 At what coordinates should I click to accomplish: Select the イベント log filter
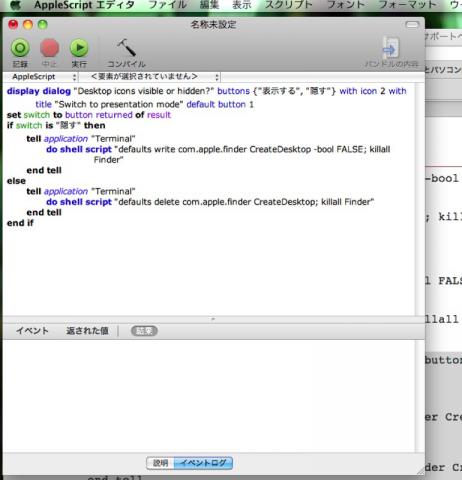tap(32, 331)
